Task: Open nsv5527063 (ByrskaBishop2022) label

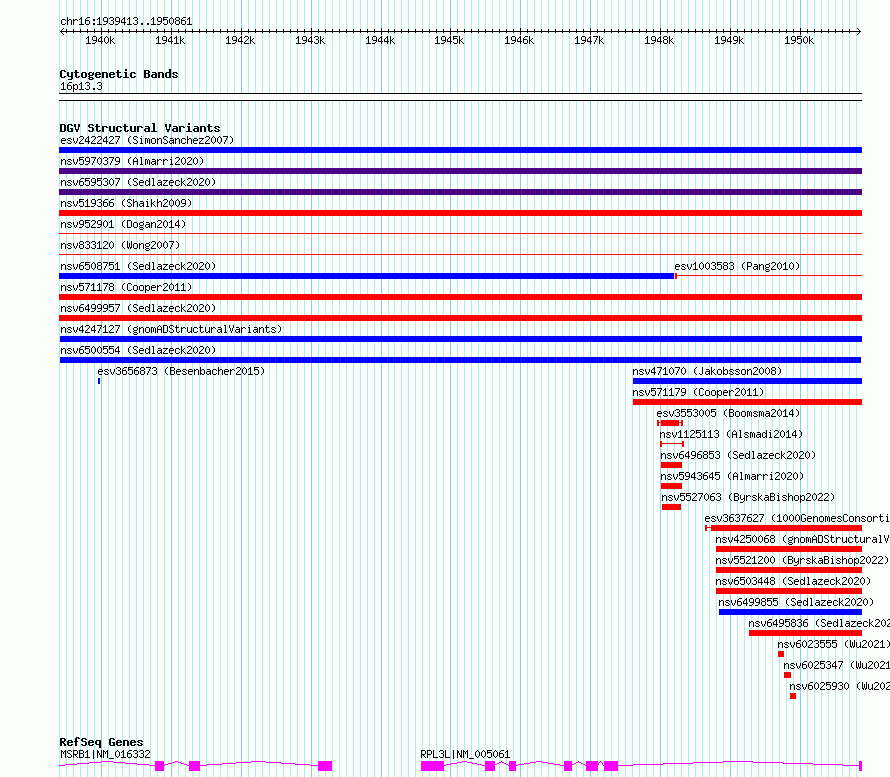Action: tap(748, 497)
